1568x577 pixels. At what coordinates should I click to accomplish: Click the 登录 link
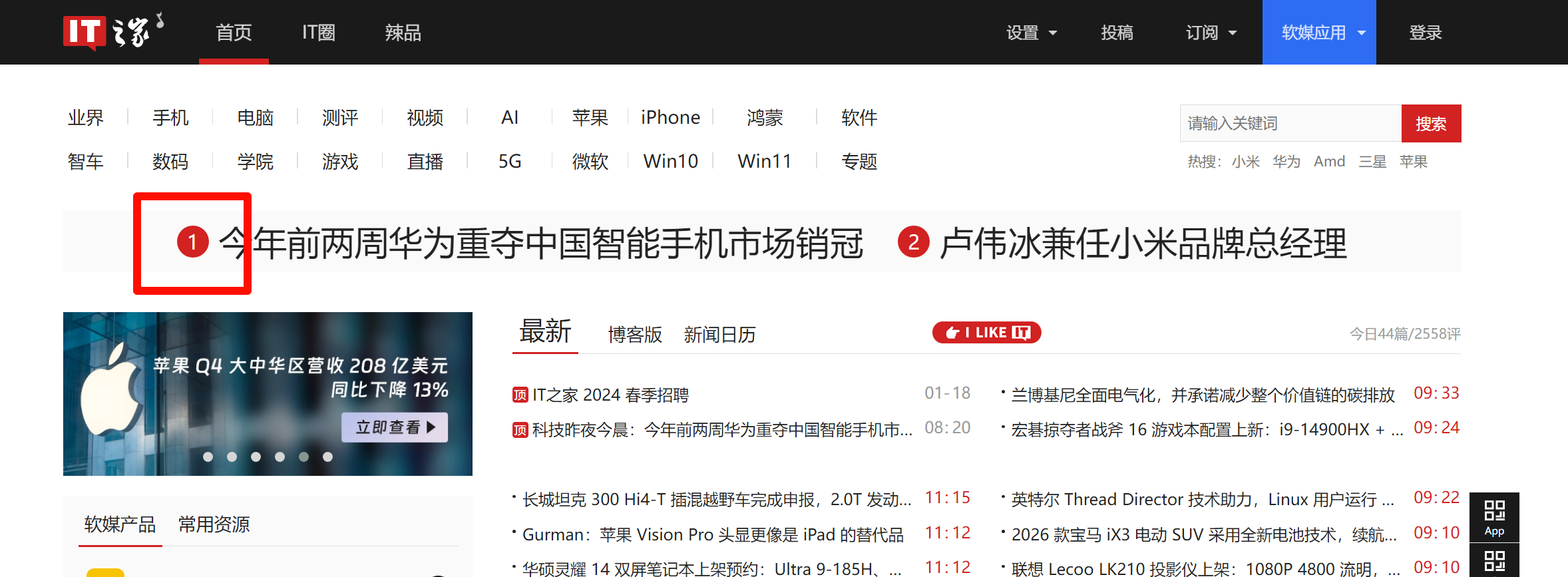(1425, 33)
